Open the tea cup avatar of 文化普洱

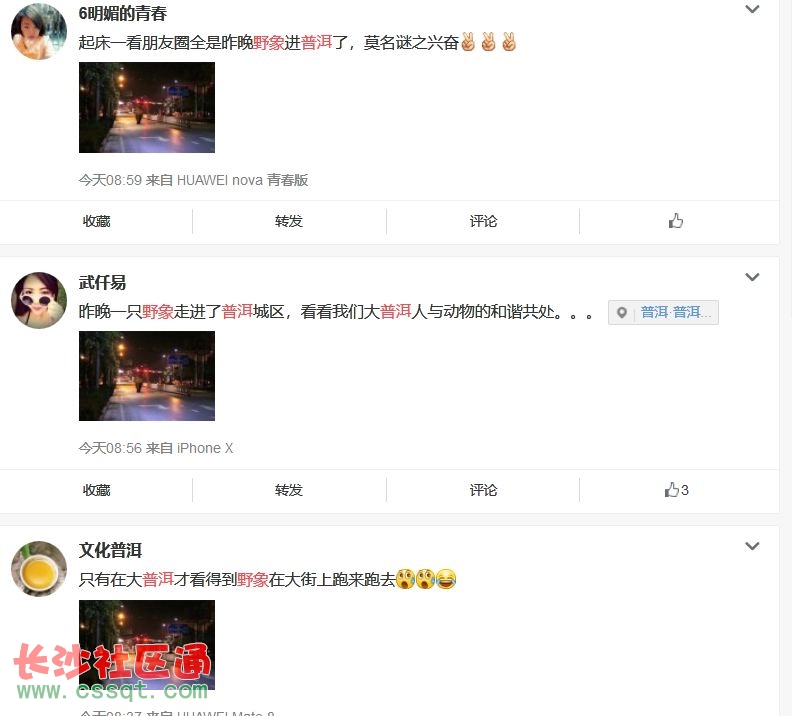[39, 569]
